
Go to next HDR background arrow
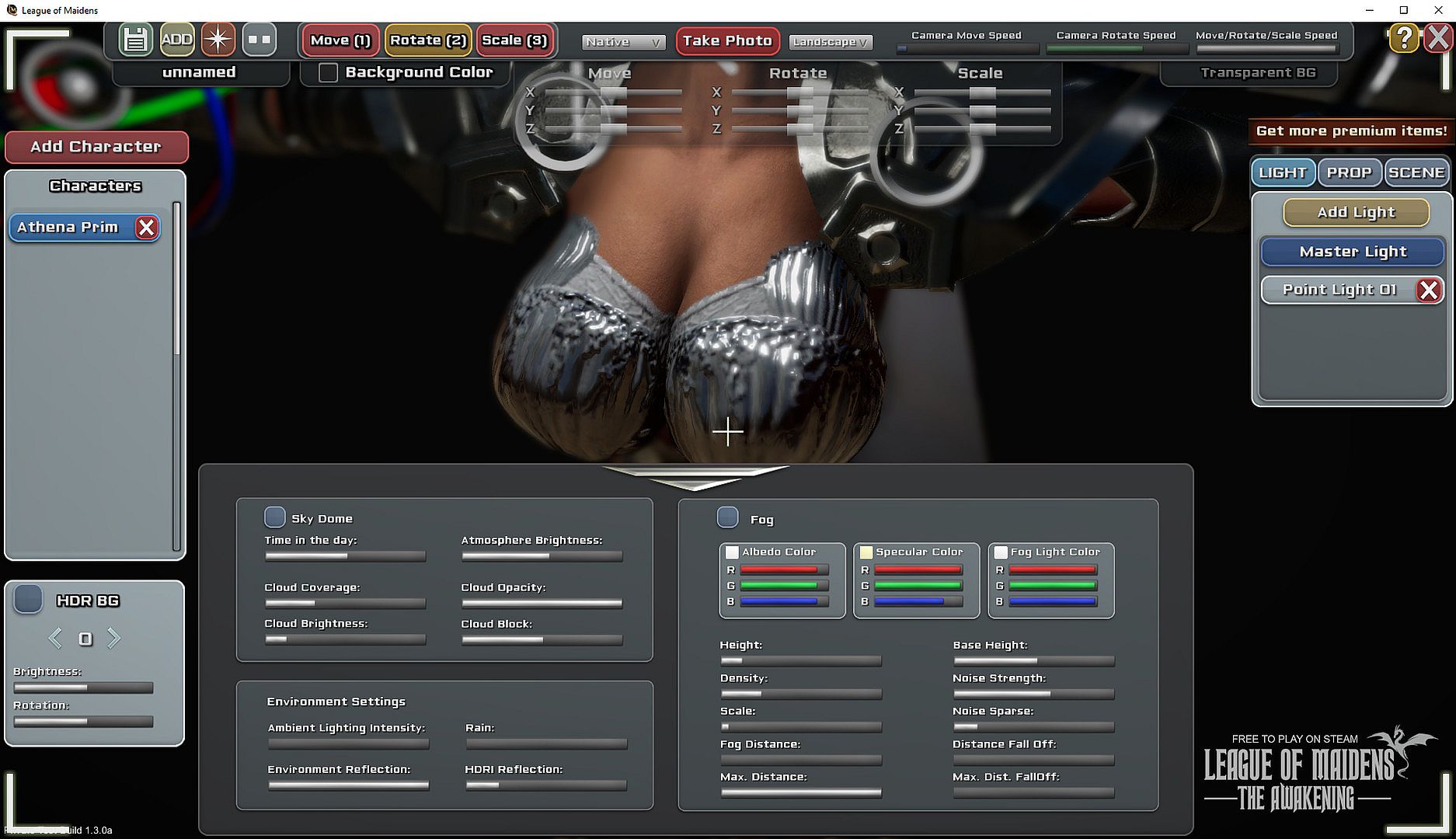(114, 639)
